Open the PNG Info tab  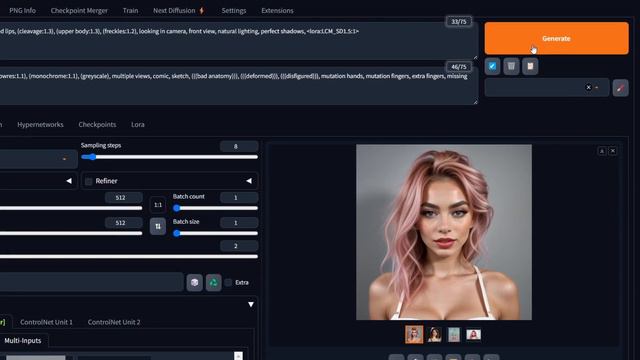tap(22, 11)
